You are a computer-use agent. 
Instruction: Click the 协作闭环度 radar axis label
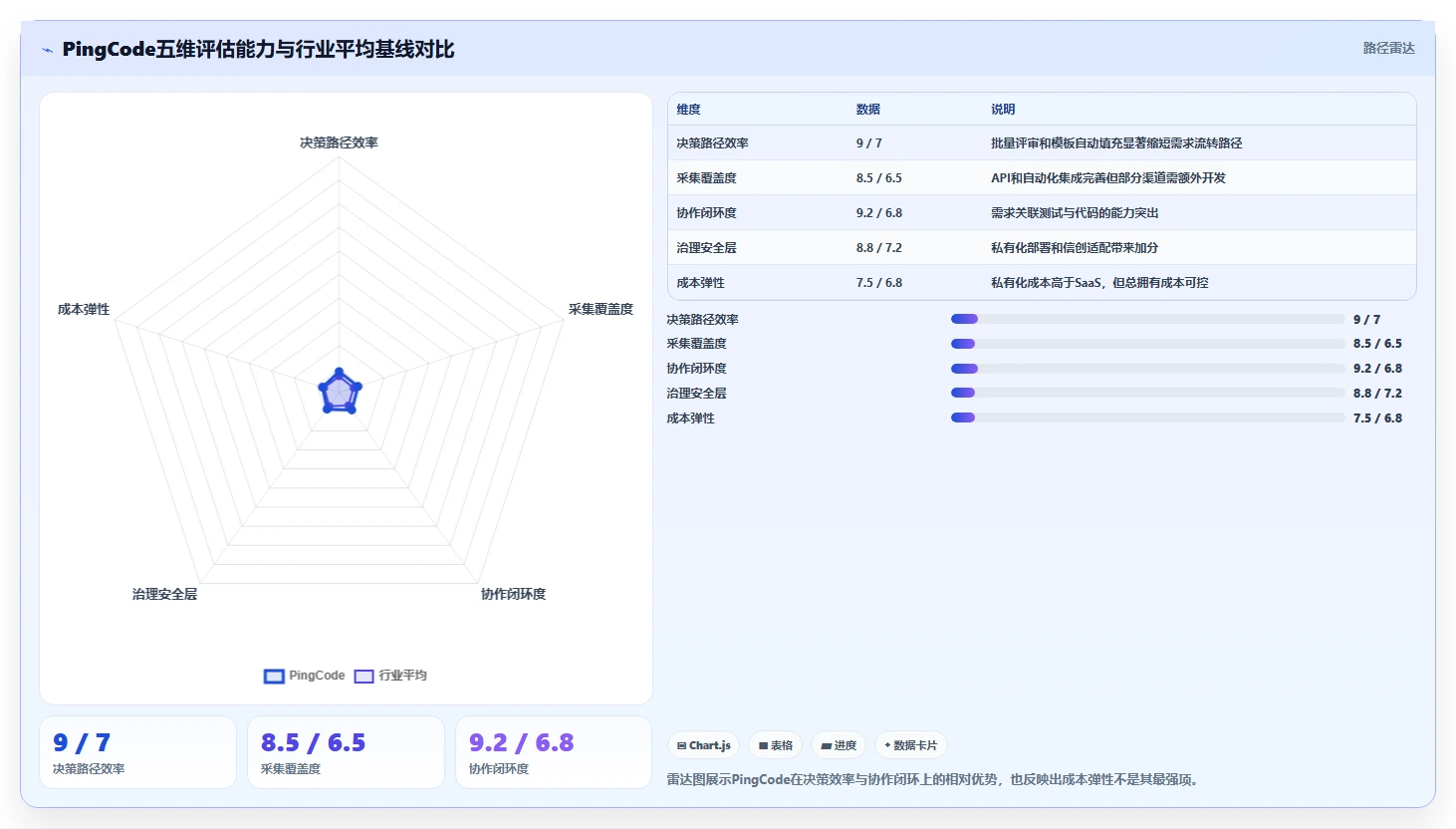[x=513, y=594]
